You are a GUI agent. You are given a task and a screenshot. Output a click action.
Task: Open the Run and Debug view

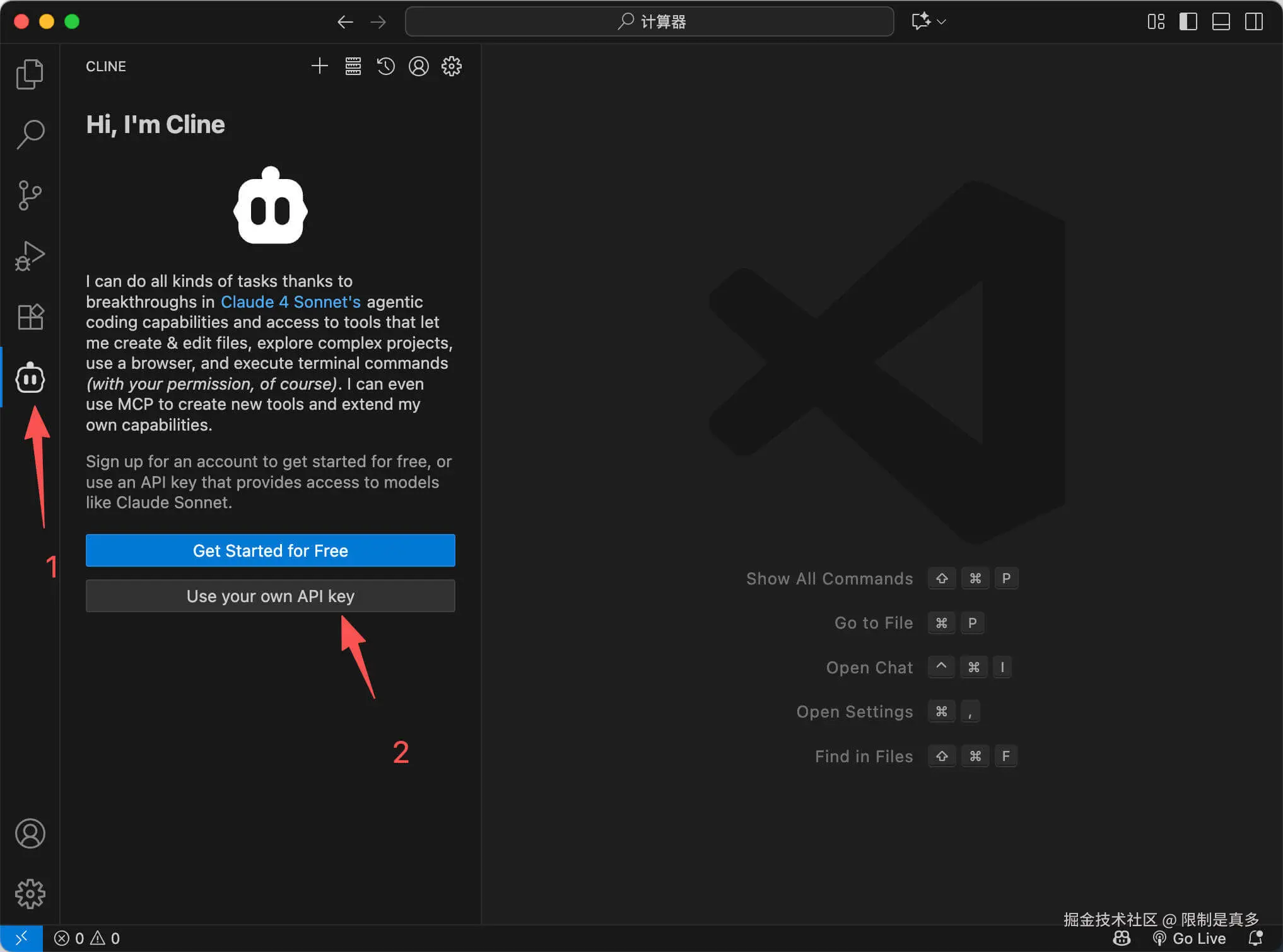30,256
